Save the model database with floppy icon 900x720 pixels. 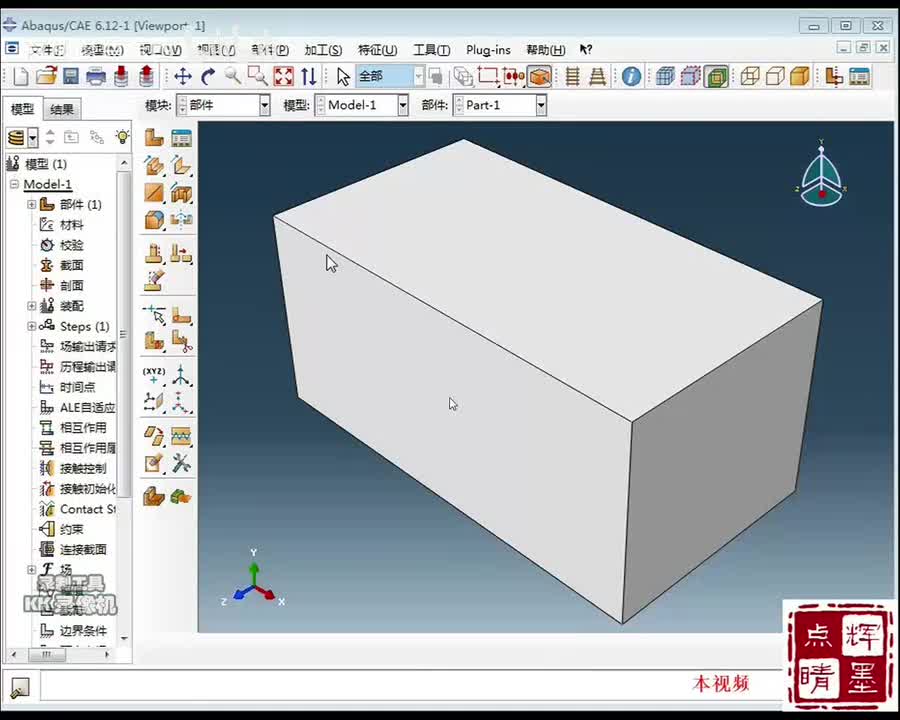click(71, 76)
